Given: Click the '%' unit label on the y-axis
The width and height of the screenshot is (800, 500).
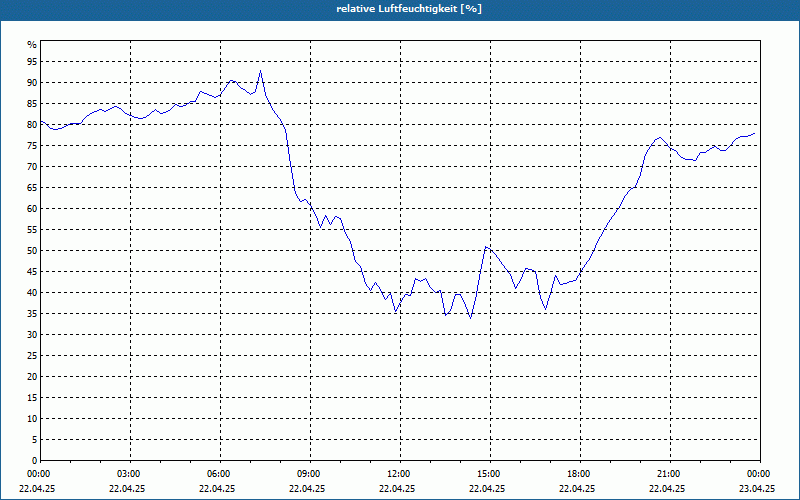Looking at the screenshot, I should (x=32, y=45).
